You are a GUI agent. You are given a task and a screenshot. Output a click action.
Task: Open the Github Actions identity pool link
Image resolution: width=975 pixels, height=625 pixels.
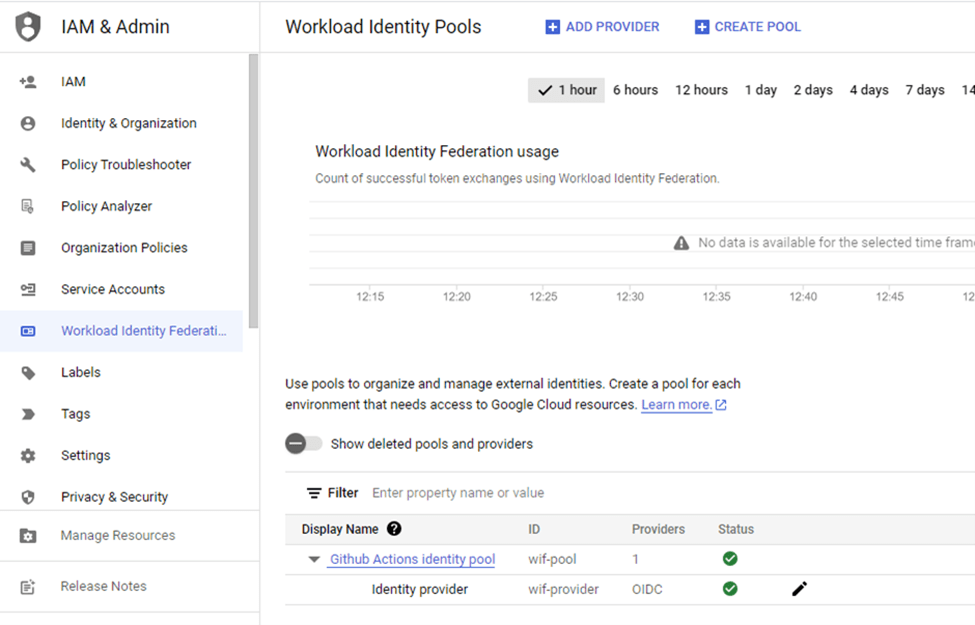pos(412,560)
